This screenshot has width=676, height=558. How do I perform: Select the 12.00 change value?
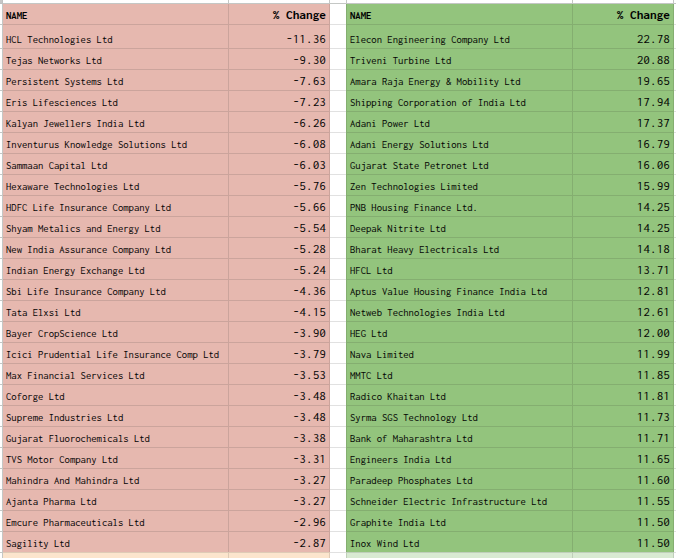click(654, 333)
